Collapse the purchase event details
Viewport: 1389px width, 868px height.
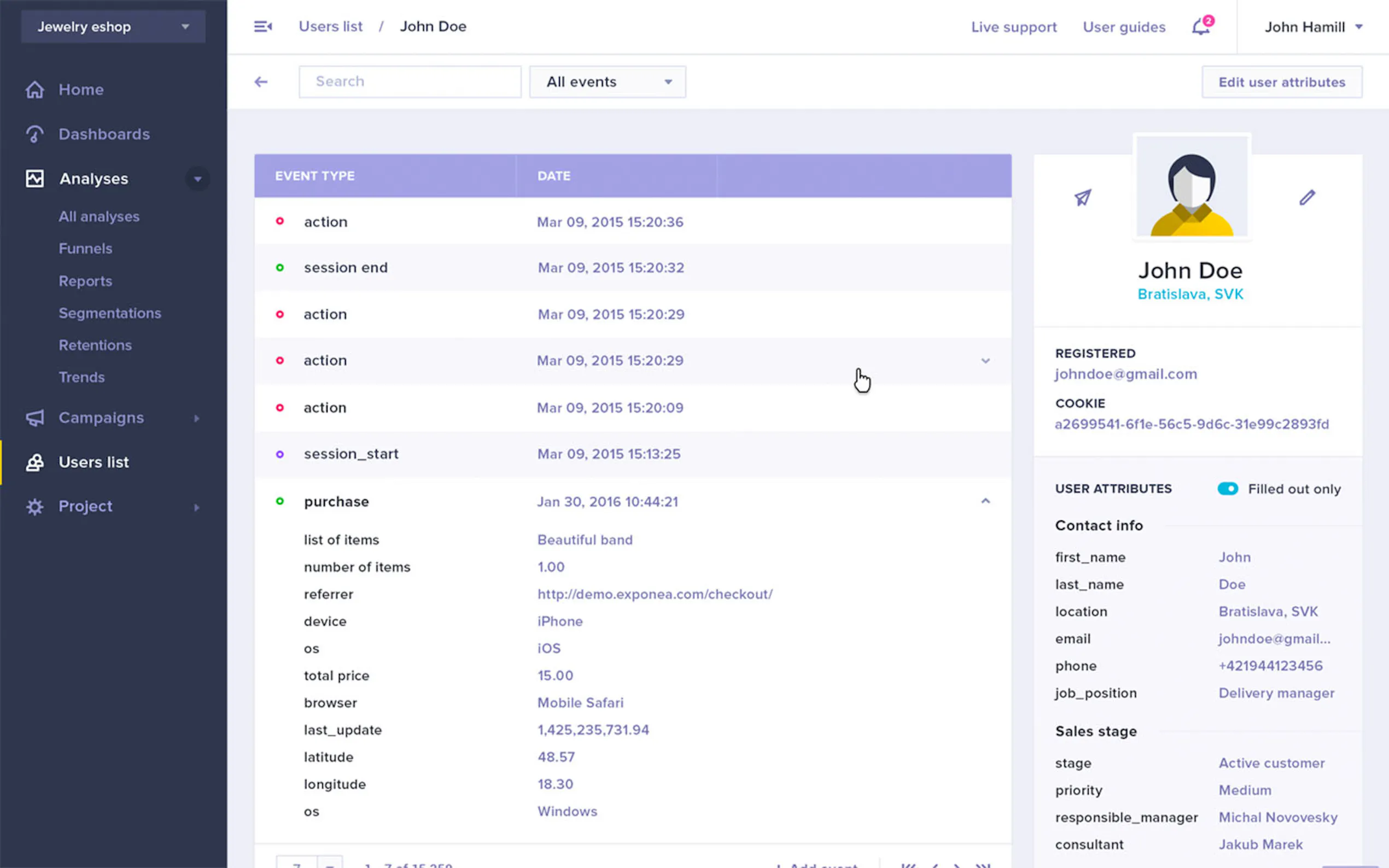coord(985,501)
